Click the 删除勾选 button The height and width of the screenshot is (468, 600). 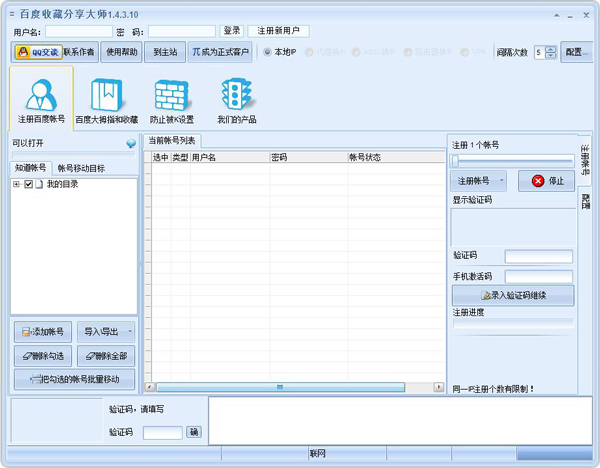click(x=43, y=356)
